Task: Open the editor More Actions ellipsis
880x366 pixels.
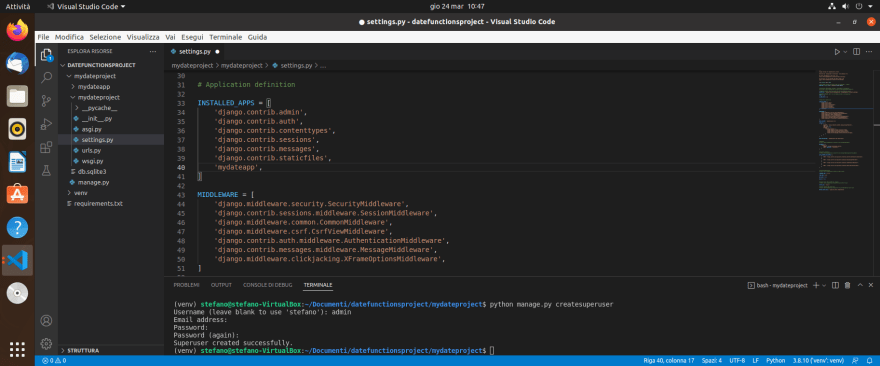Action: tap(869, 52)
